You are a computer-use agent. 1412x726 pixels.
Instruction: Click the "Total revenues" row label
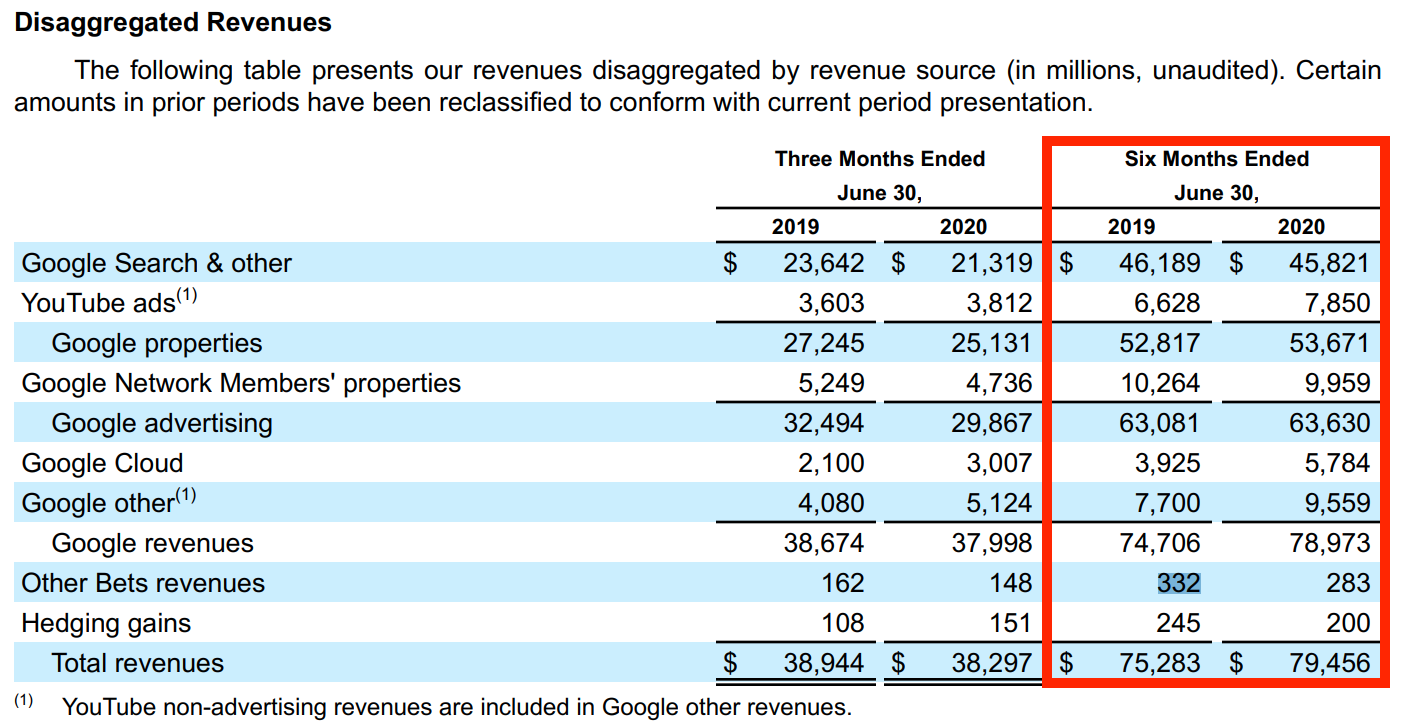tap(138, 663)
